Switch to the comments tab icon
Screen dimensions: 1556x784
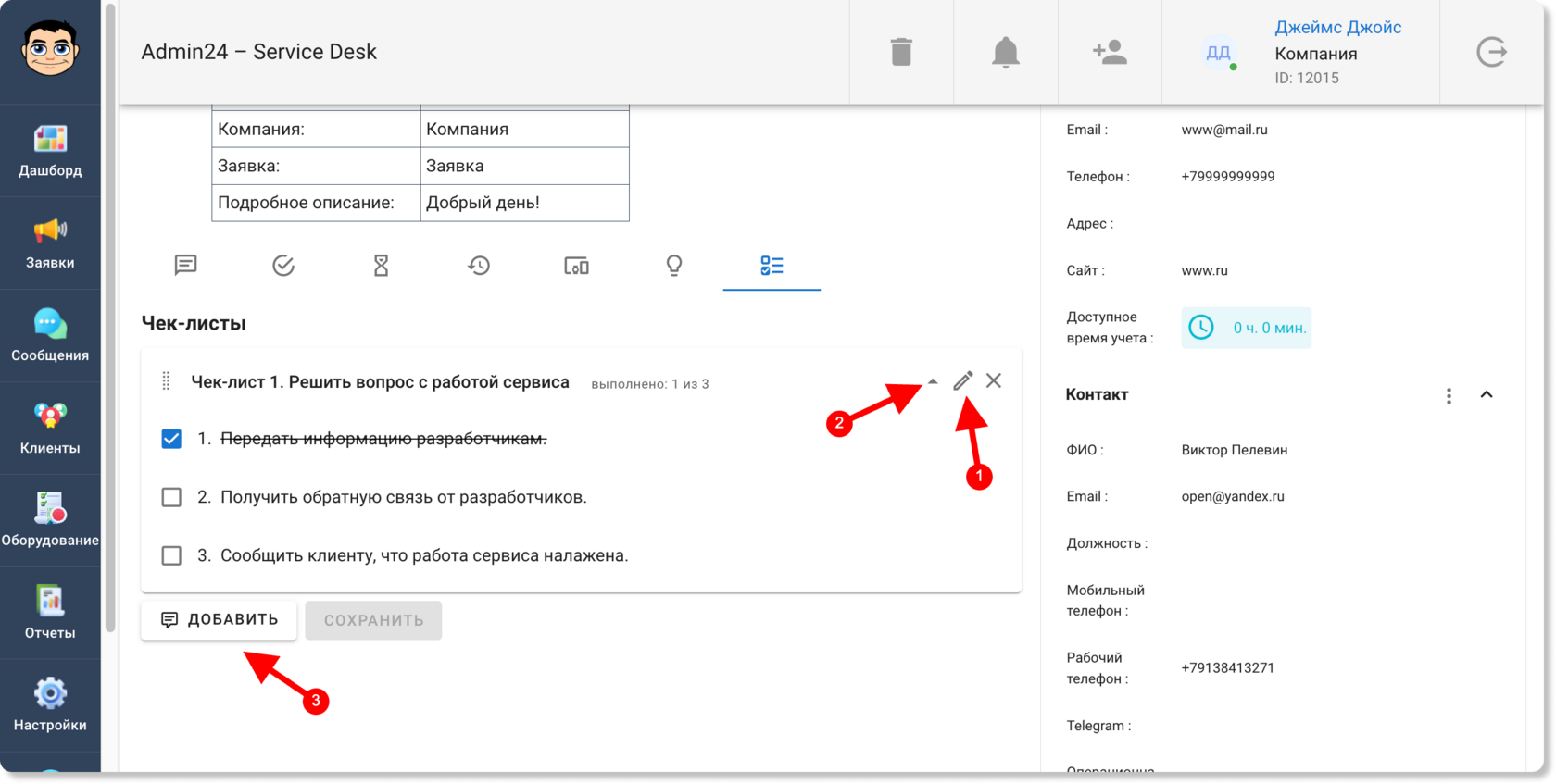click(186, 266)
